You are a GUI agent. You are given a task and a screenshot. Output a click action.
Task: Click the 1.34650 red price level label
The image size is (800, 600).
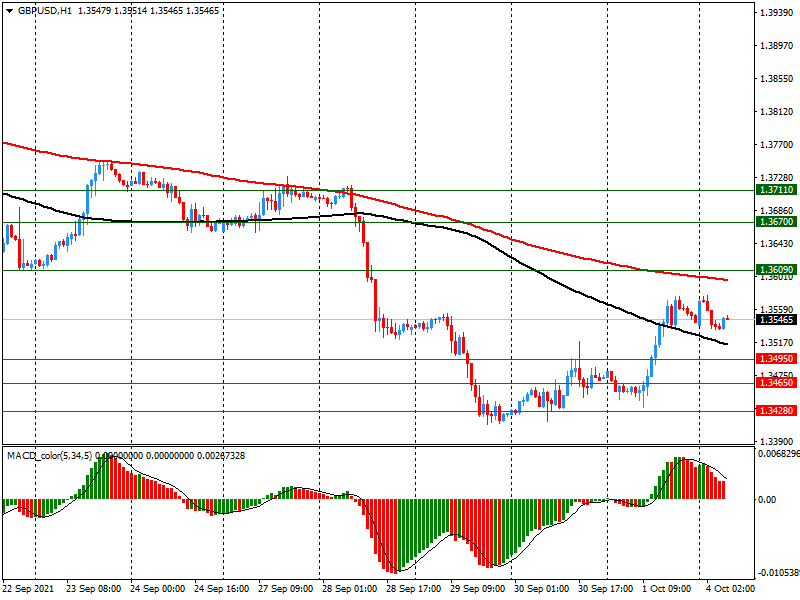click(777, 383)
